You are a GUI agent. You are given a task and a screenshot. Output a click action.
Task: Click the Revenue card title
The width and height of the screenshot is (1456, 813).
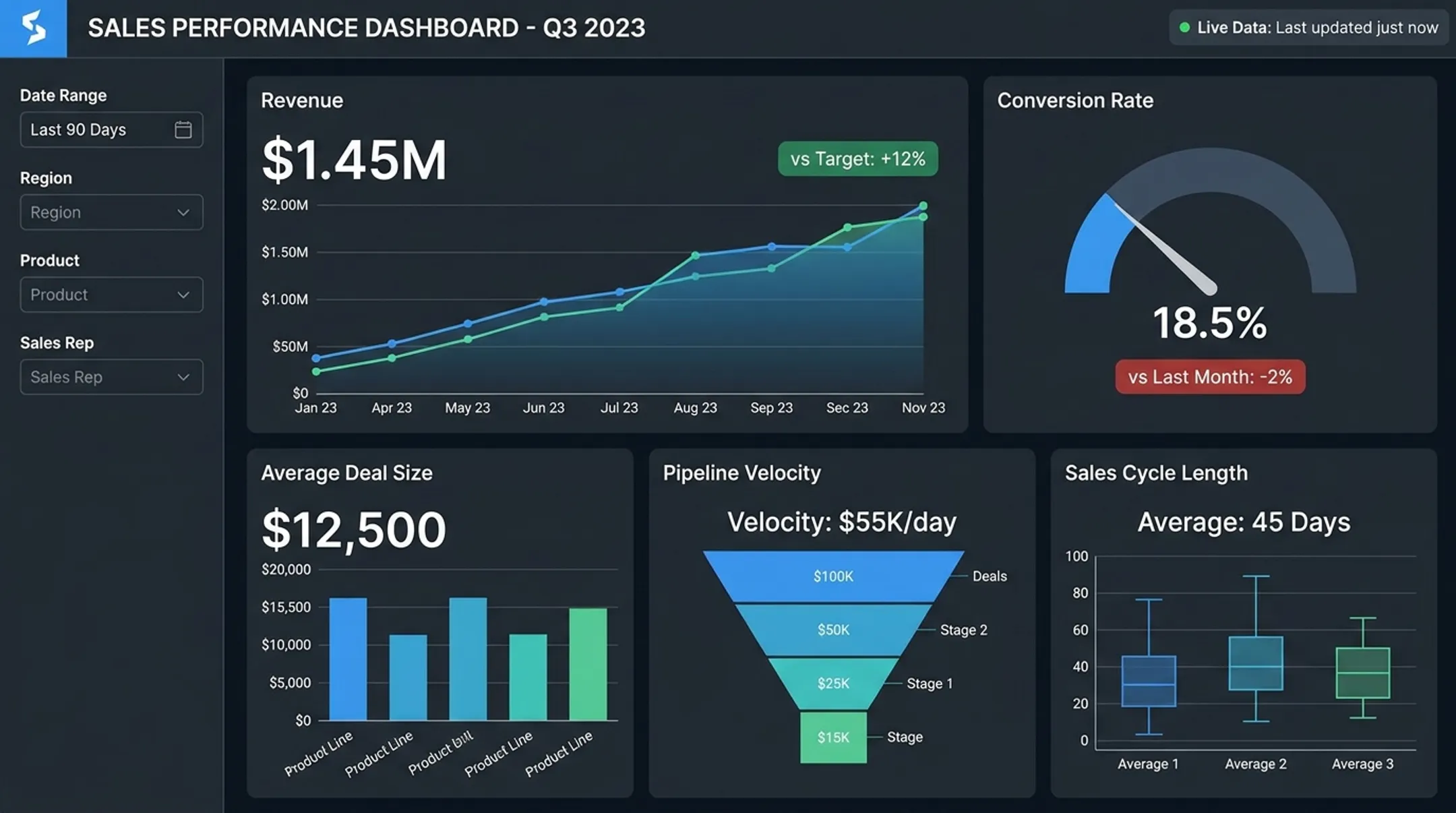point(302,100)
